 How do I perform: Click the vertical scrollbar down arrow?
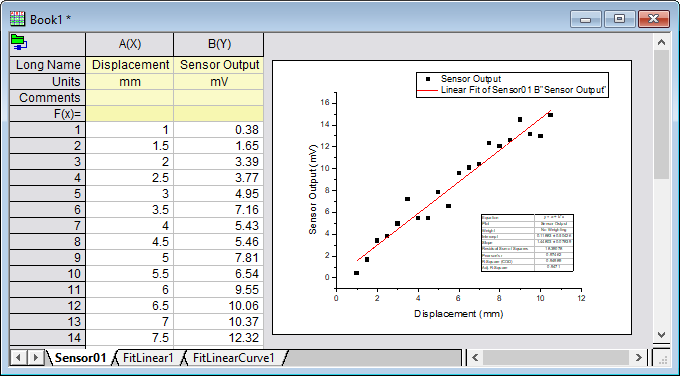[x=661, y=335]
